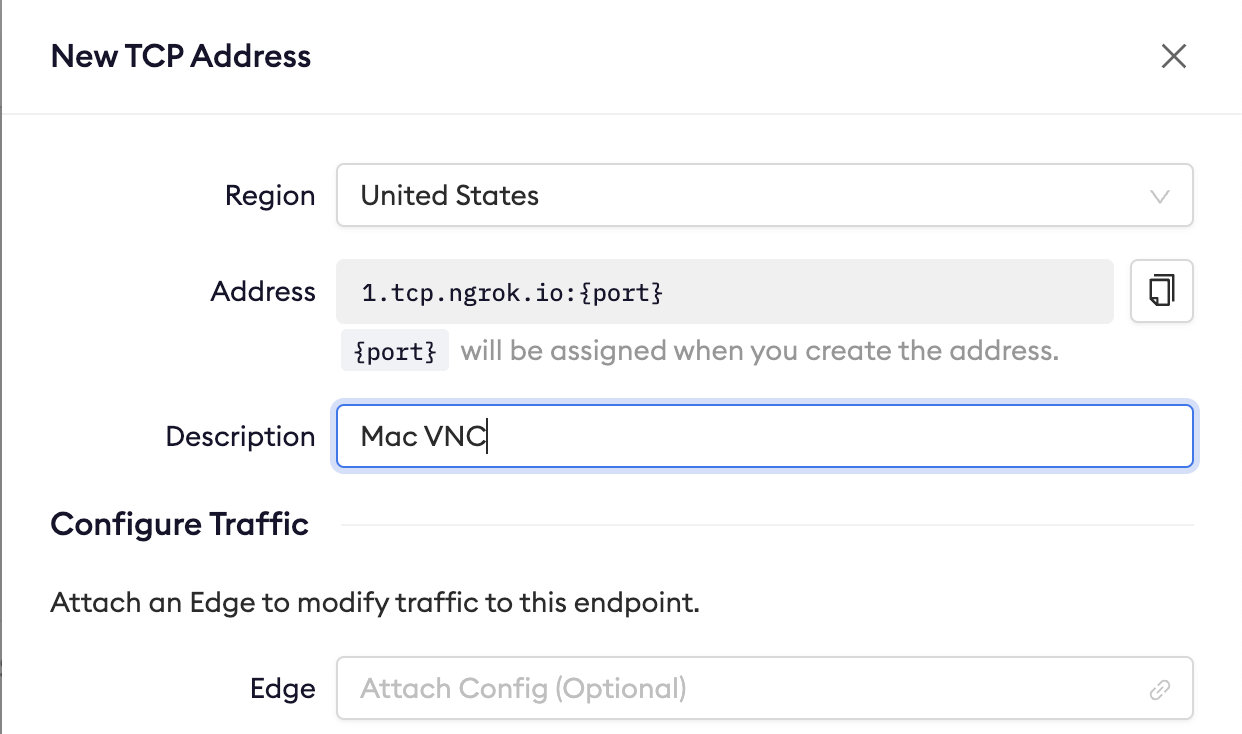
Task: Click the Edge field label
Action: coord(283,689)
